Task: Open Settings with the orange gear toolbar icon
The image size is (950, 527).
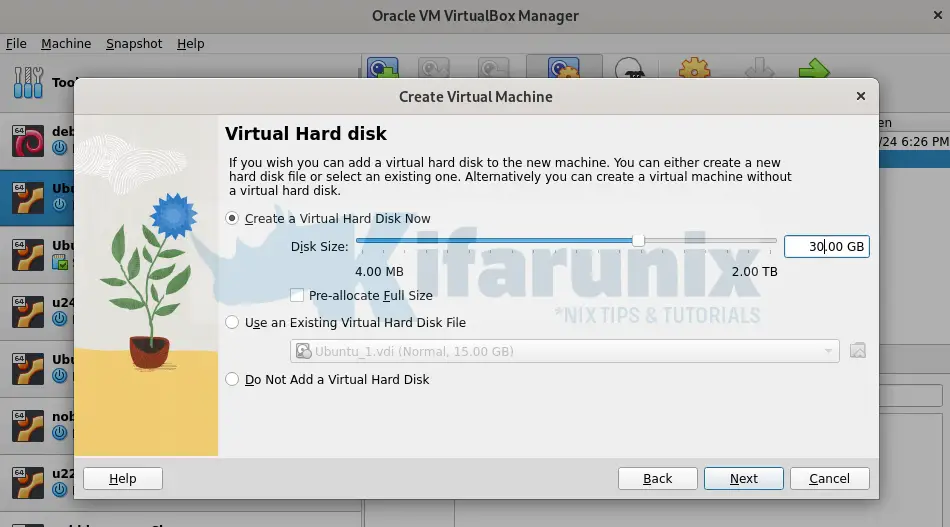Action: [694, 68]
